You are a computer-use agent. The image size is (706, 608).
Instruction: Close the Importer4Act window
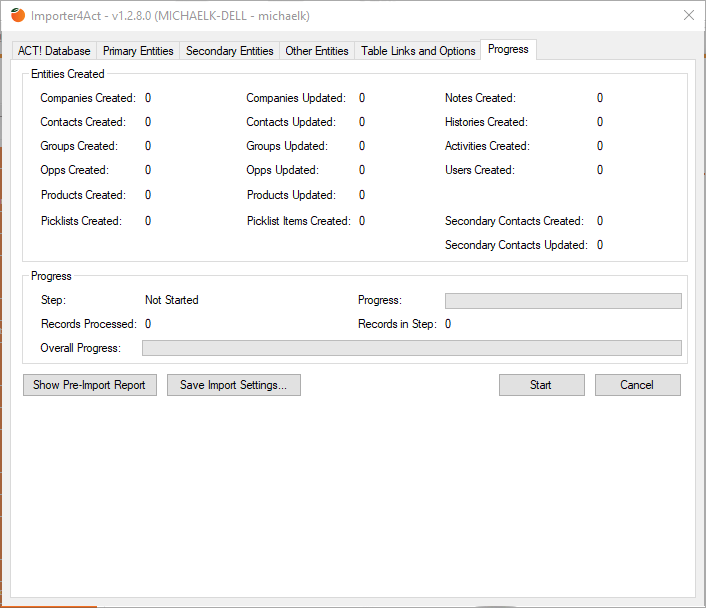click(688, 15)
